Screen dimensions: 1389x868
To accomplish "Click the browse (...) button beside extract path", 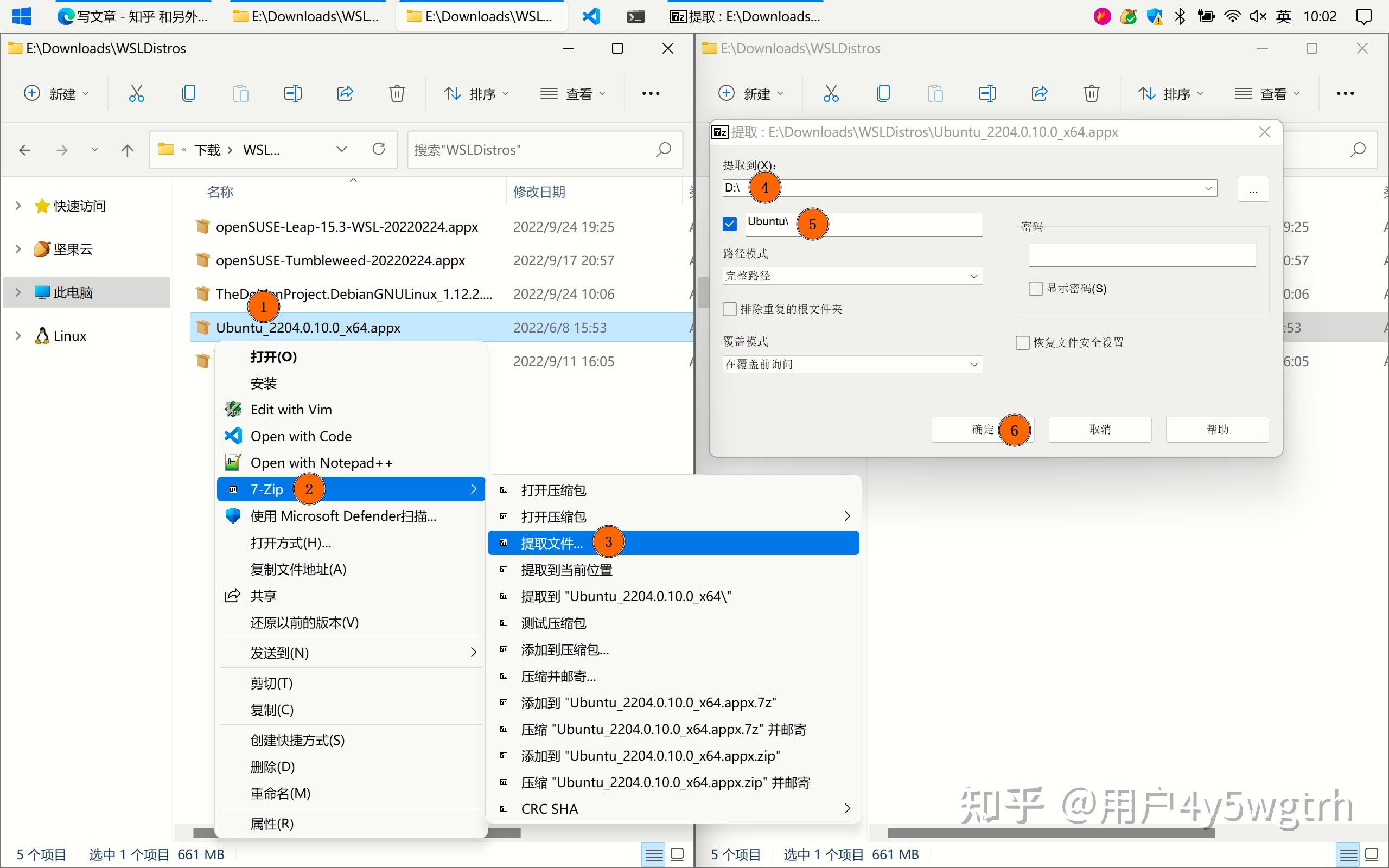I will 1253,189.
